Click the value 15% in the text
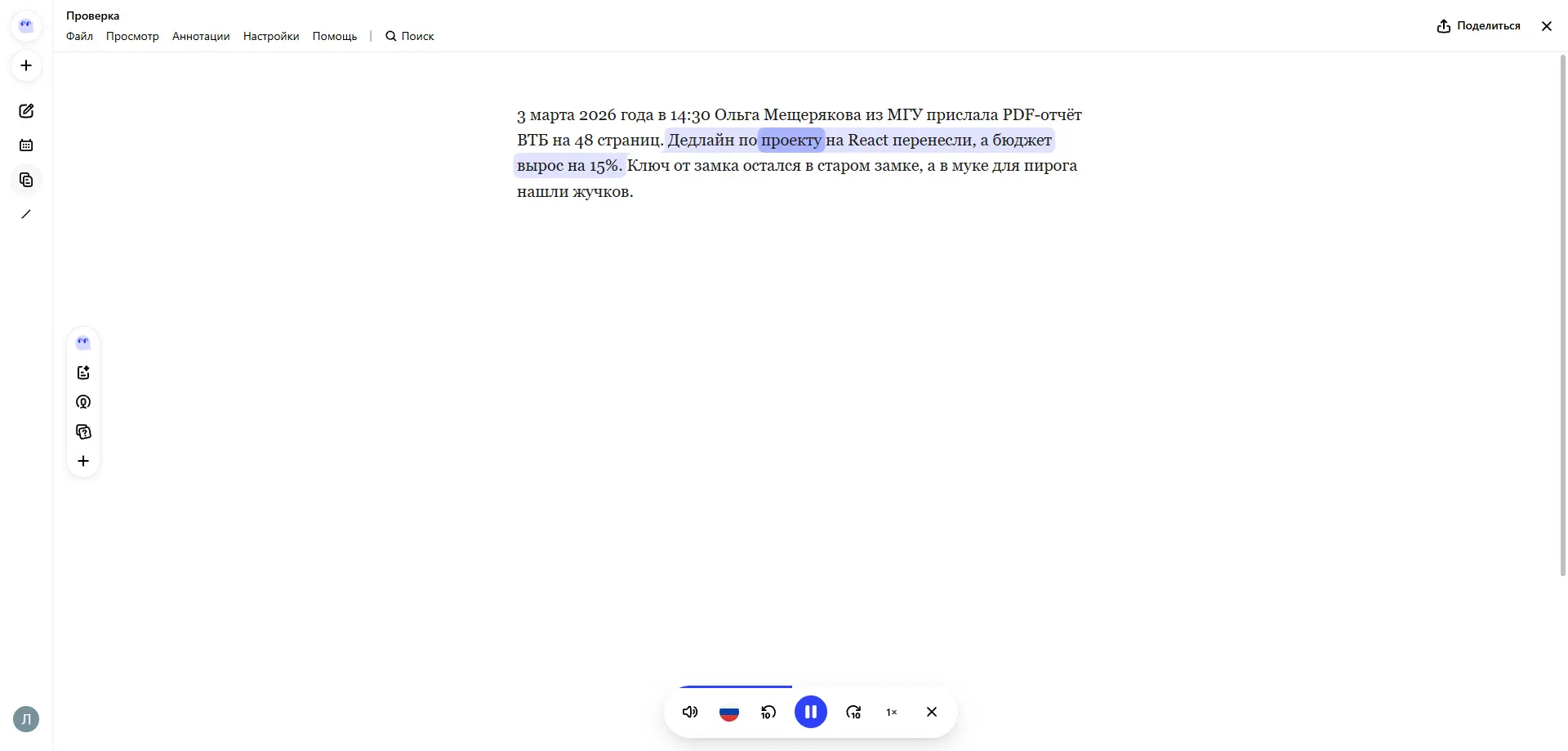Screen dimensions: 1568x751 pos(604,166)
